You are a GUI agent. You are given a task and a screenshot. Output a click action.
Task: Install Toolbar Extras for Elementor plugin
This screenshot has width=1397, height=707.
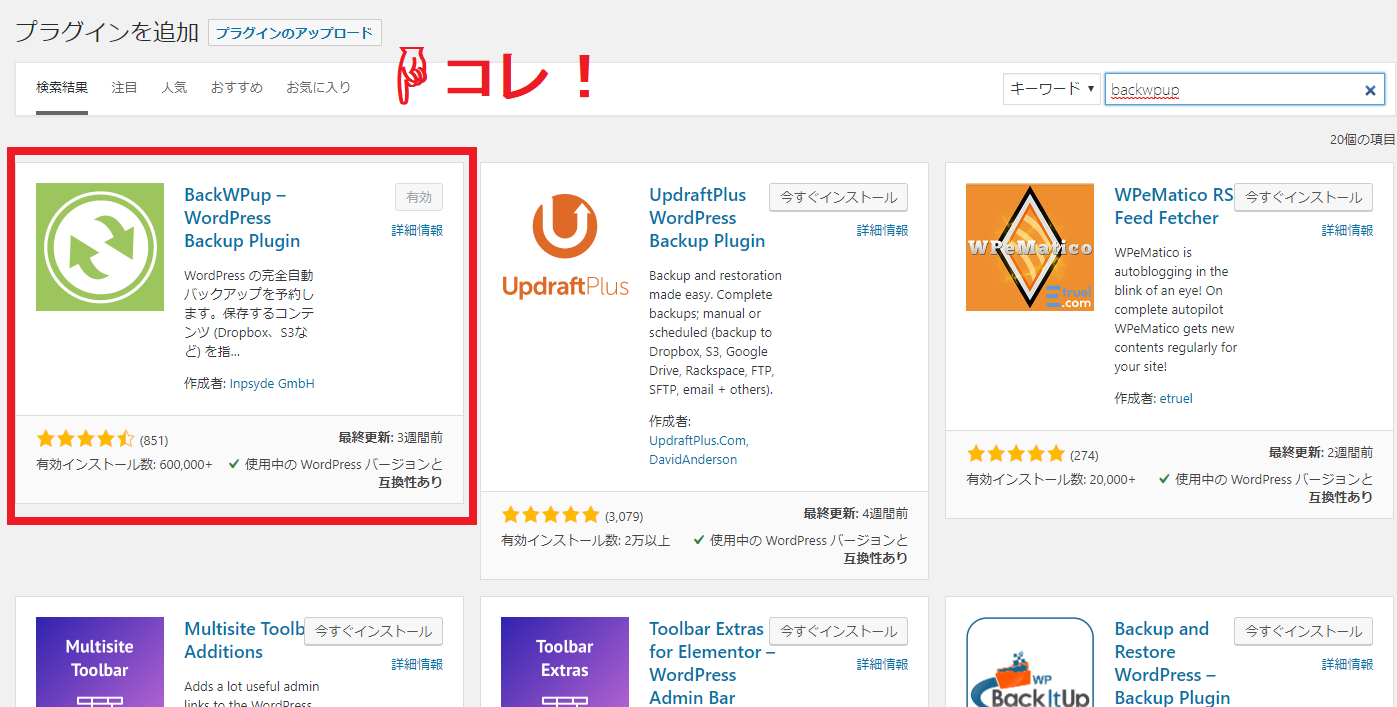click(x=838, y=631)
